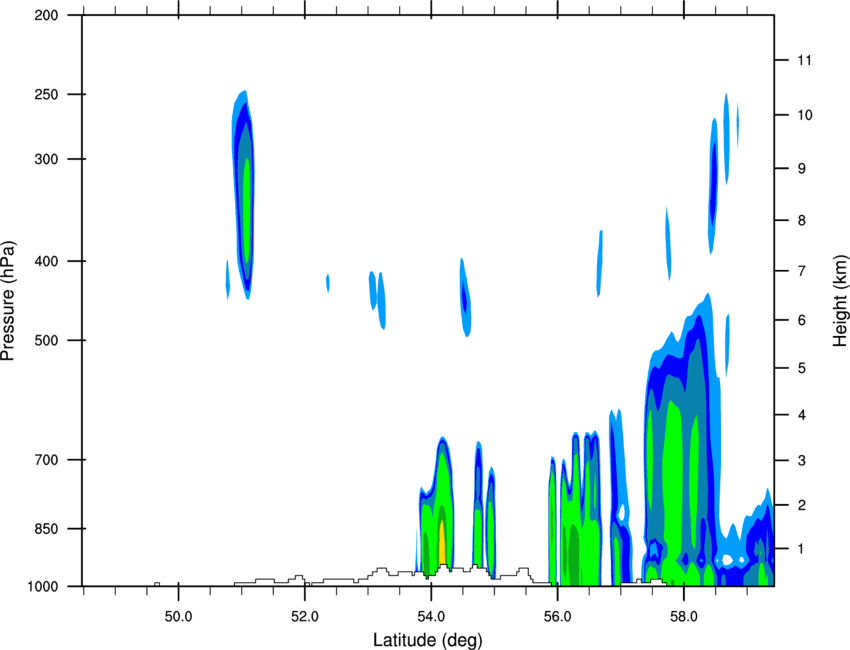The image size is (850, 650).
Task: Click the 54.0 latitude tick label
Action: (431, 617)
